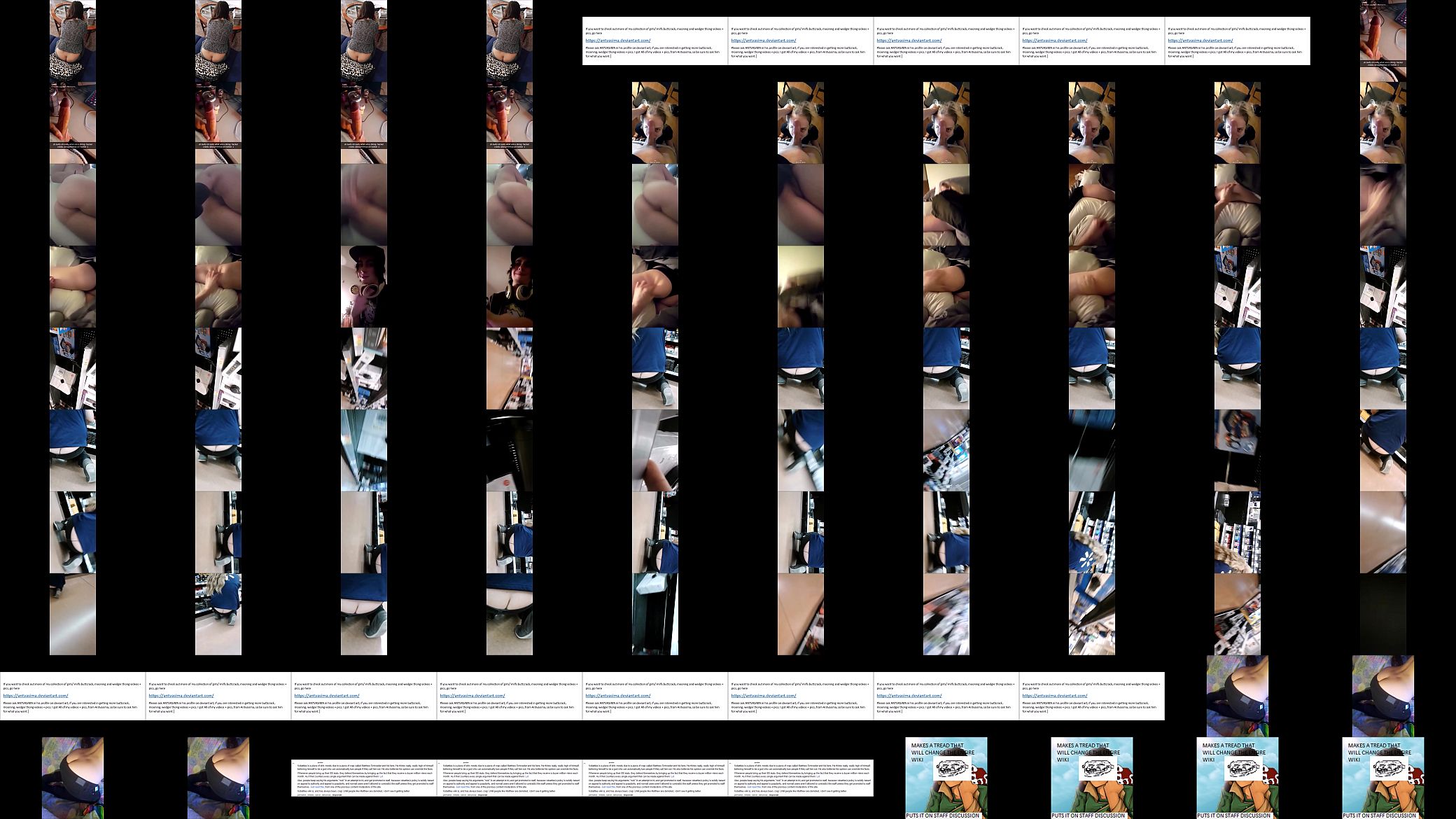Open the deviantart link in rightmost lower note
This screenshot has height=819, width=1456.
1053,696
